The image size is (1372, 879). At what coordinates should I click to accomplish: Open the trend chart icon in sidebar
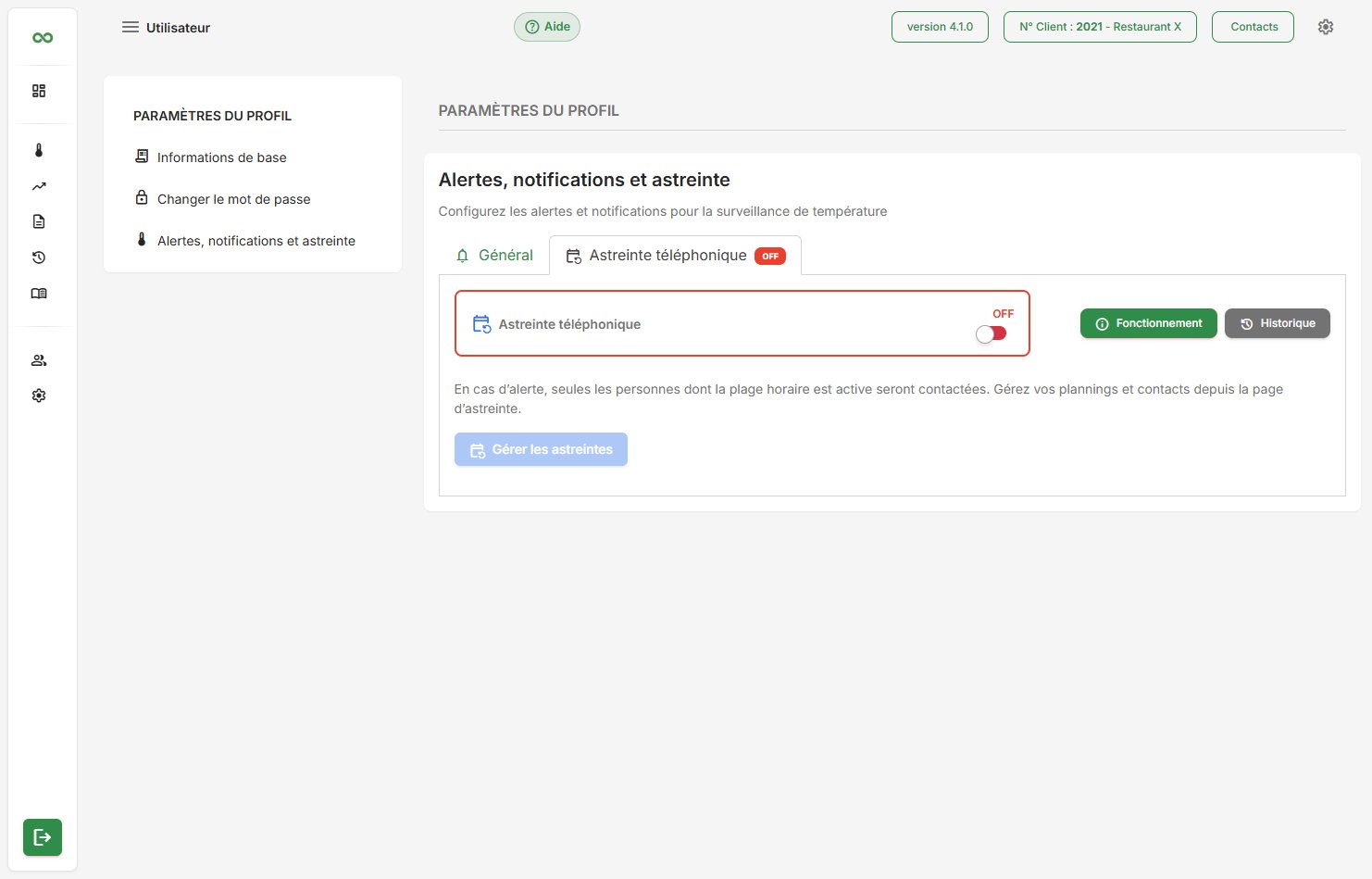(39, 186)
